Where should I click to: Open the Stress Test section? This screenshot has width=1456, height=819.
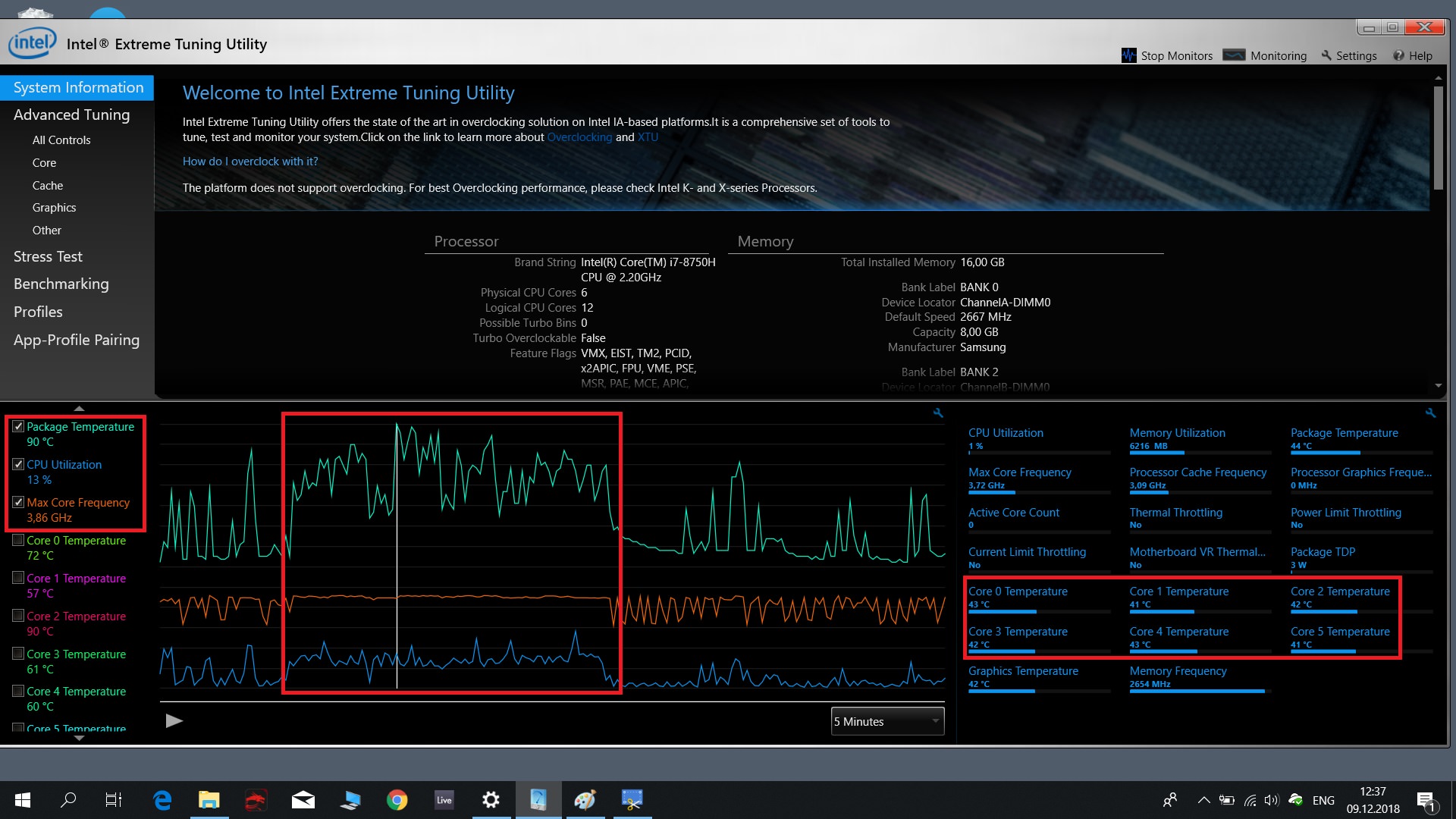click(48, 256)
